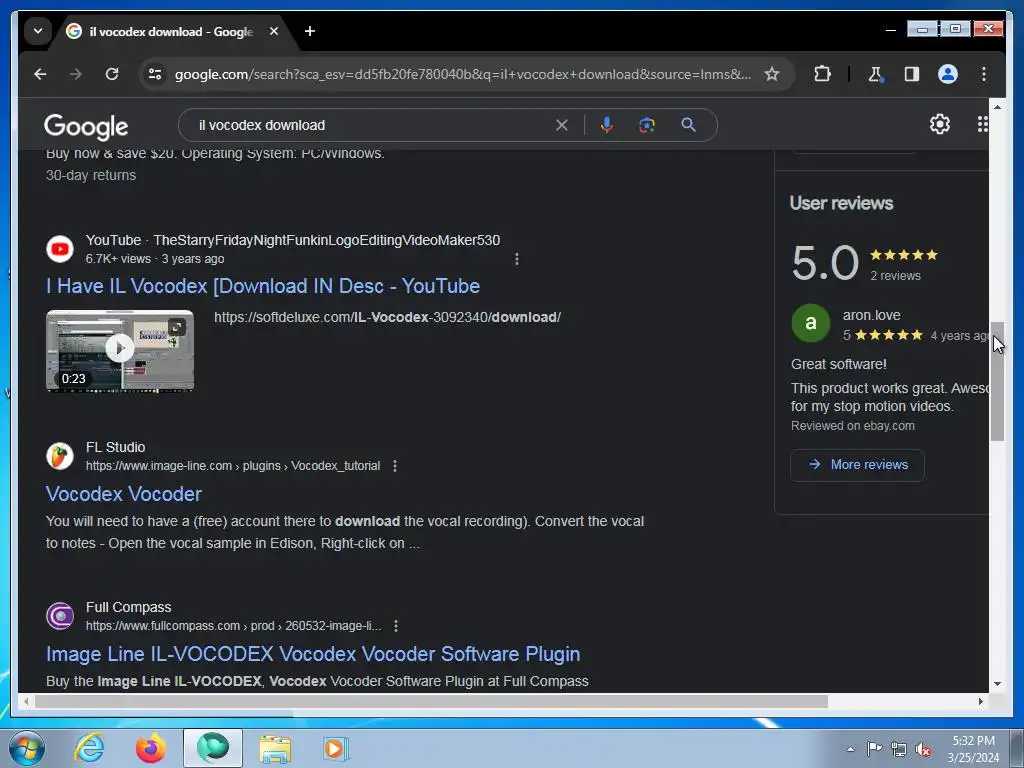The image size is (1024, 768).
Task: View site information icon in address bar
Action: click(x=155, y=74)
